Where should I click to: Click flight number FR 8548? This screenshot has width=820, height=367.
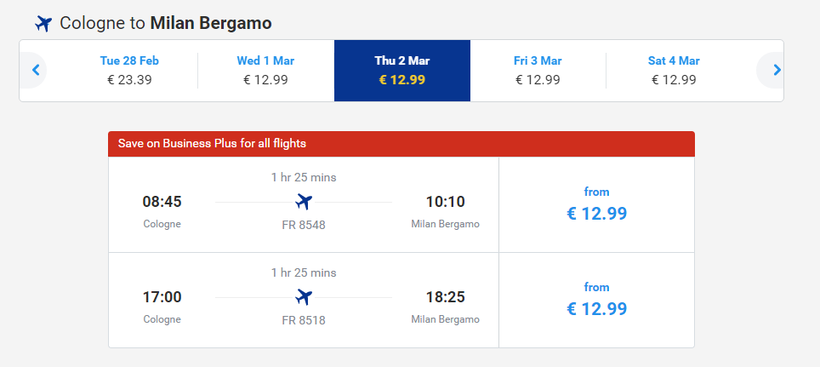303,225
